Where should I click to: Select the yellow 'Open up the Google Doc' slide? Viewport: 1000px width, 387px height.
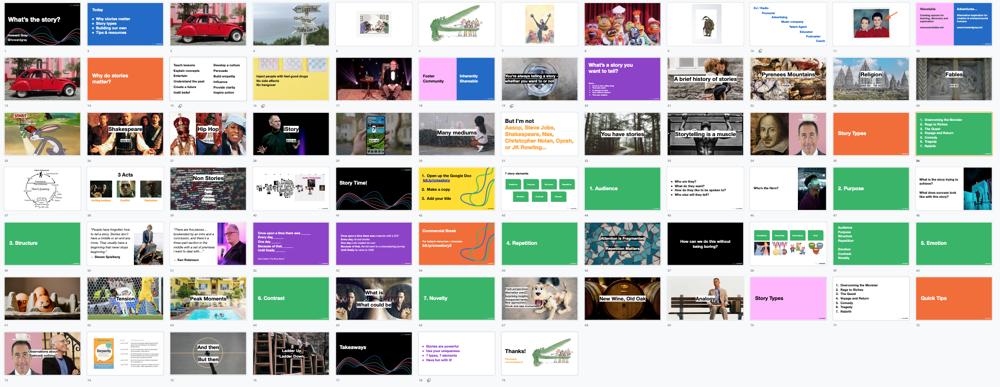[x=457, y=189]
